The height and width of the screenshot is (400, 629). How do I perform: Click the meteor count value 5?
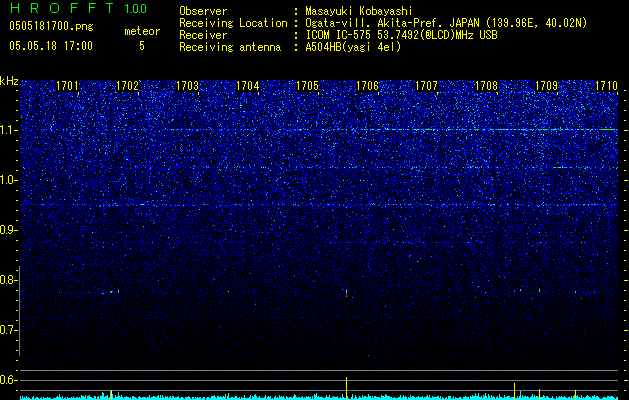pos(142,46)
